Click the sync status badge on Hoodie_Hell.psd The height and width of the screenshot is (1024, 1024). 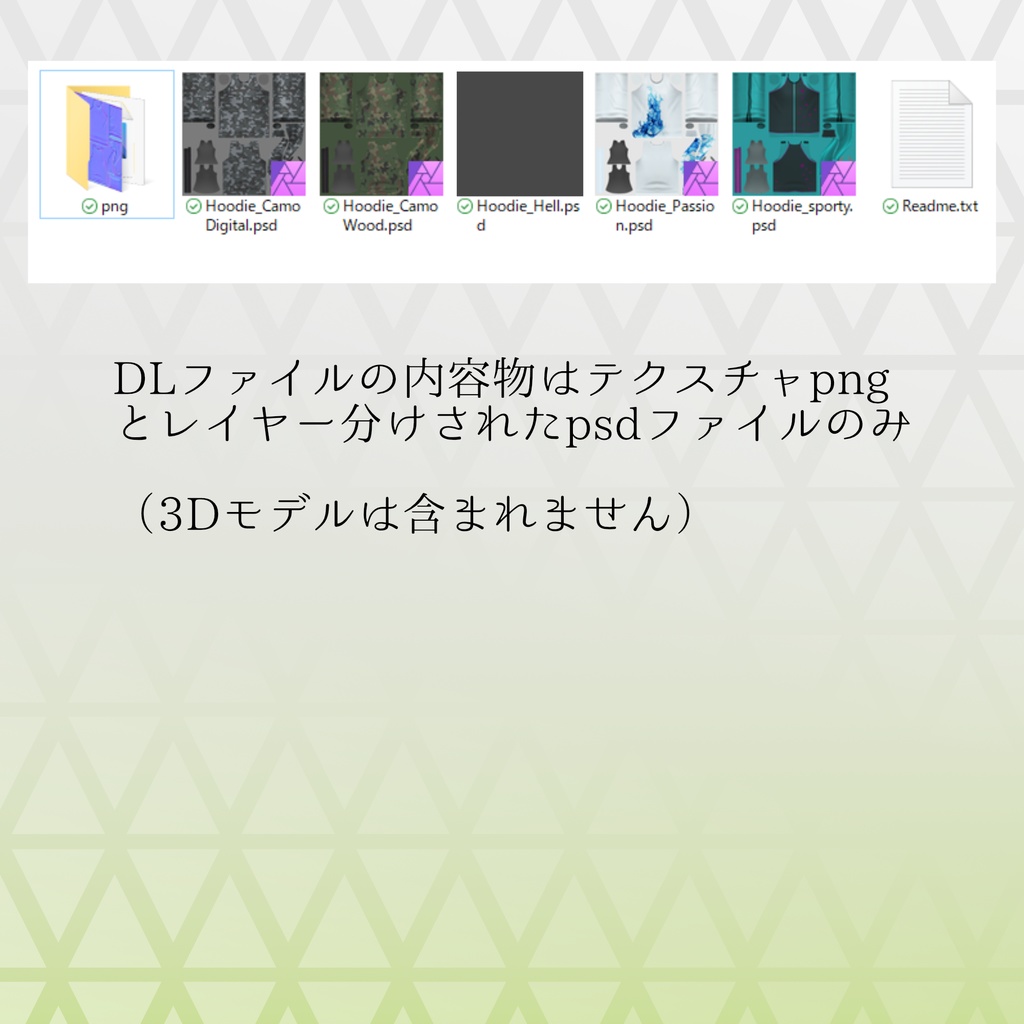465,207
